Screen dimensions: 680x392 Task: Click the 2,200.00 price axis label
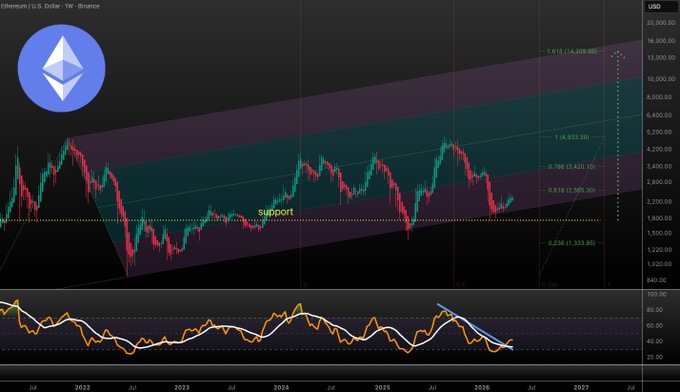tap(660, 202)
